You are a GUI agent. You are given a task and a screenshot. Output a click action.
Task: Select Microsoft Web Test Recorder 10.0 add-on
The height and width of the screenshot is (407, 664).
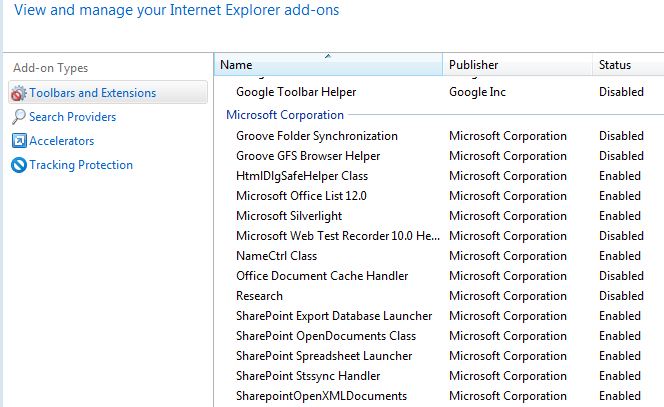[x=338, y=236]
